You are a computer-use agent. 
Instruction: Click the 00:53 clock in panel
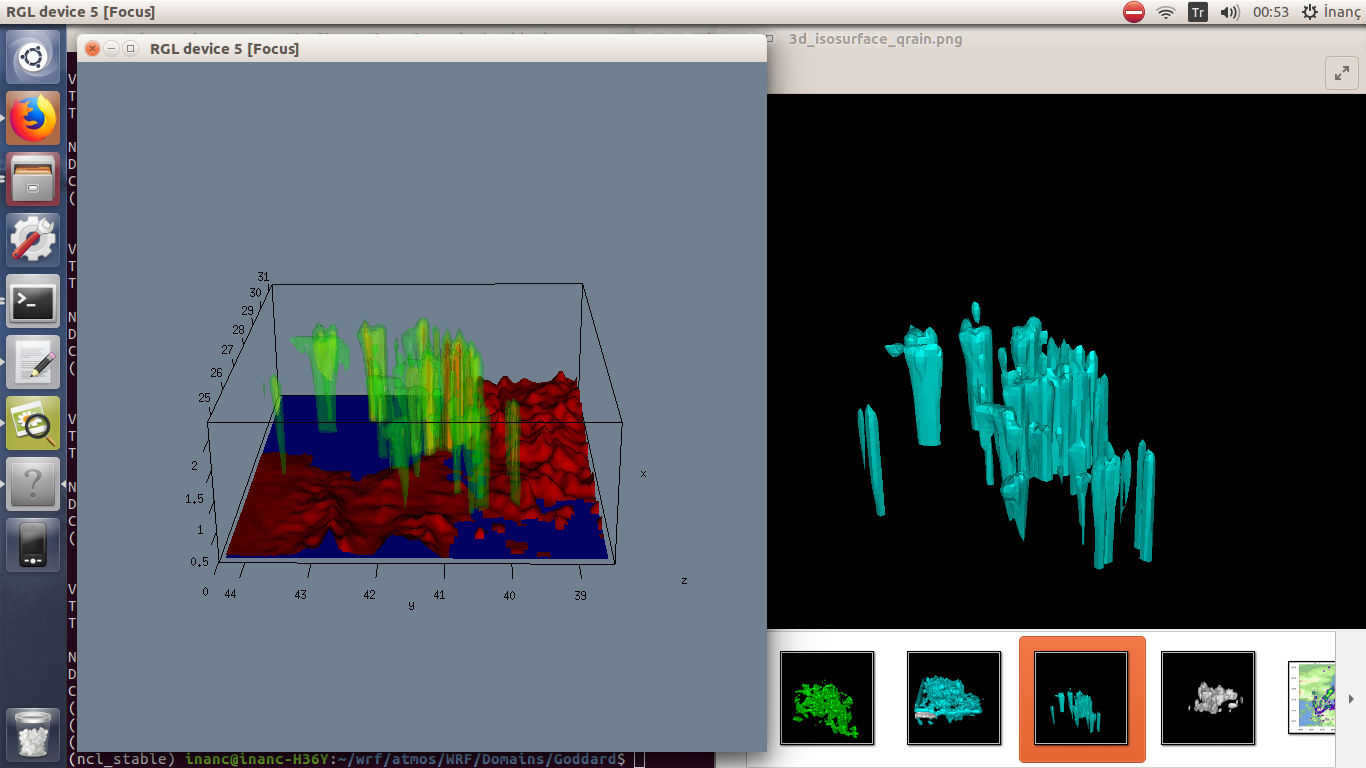(1271, 12)
